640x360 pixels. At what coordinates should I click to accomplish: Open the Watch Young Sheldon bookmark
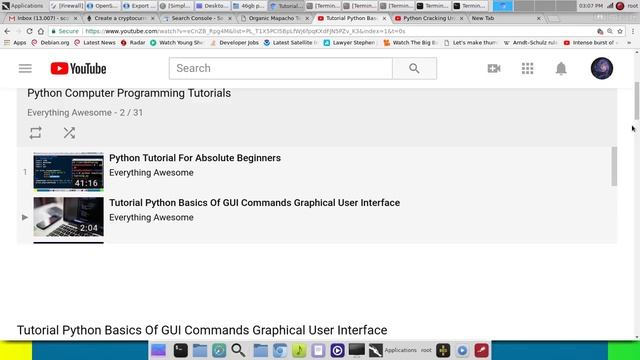coord(177,42)
